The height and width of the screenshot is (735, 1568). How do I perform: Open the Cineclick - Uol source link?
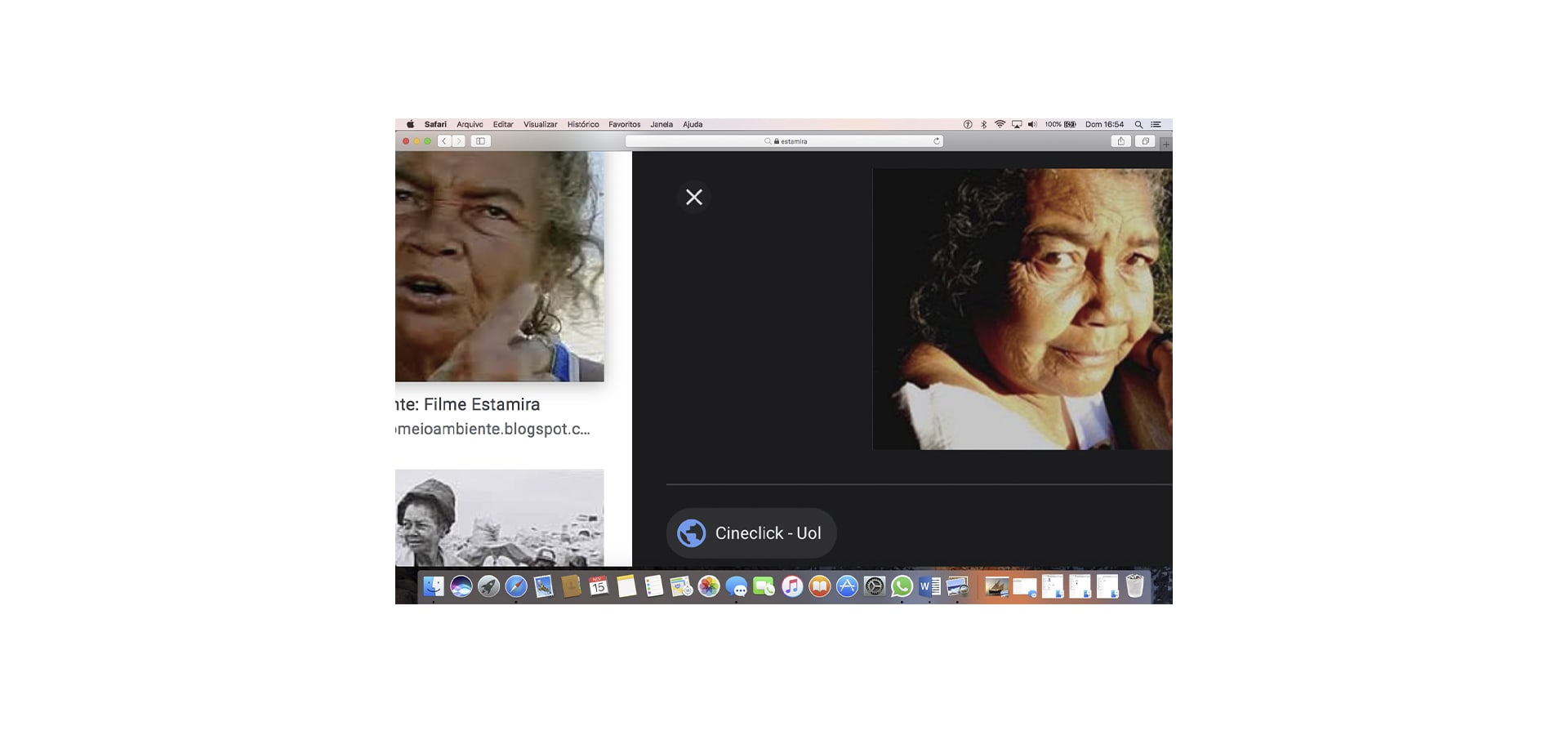751,533
